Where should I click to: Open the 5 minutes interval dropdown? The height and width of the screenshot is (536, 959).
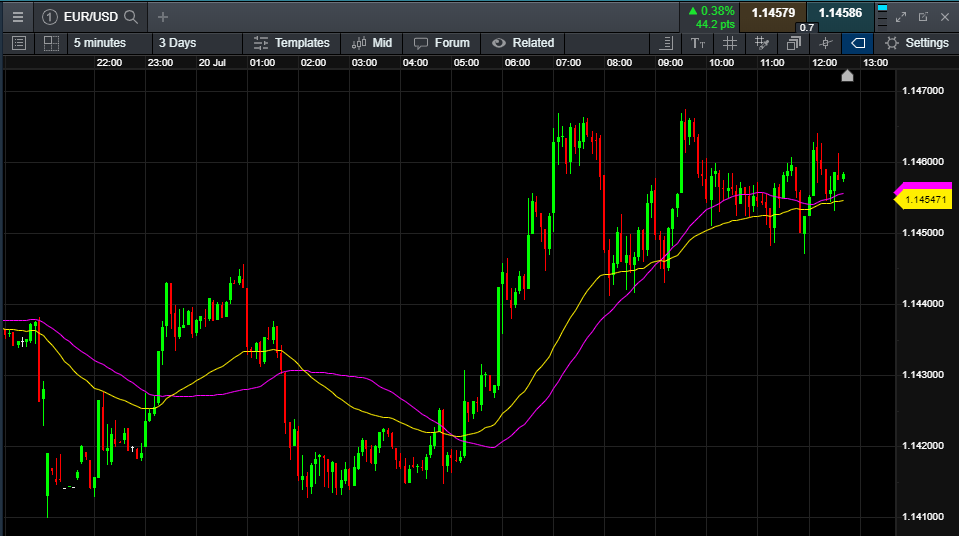(x=109, y=43)
